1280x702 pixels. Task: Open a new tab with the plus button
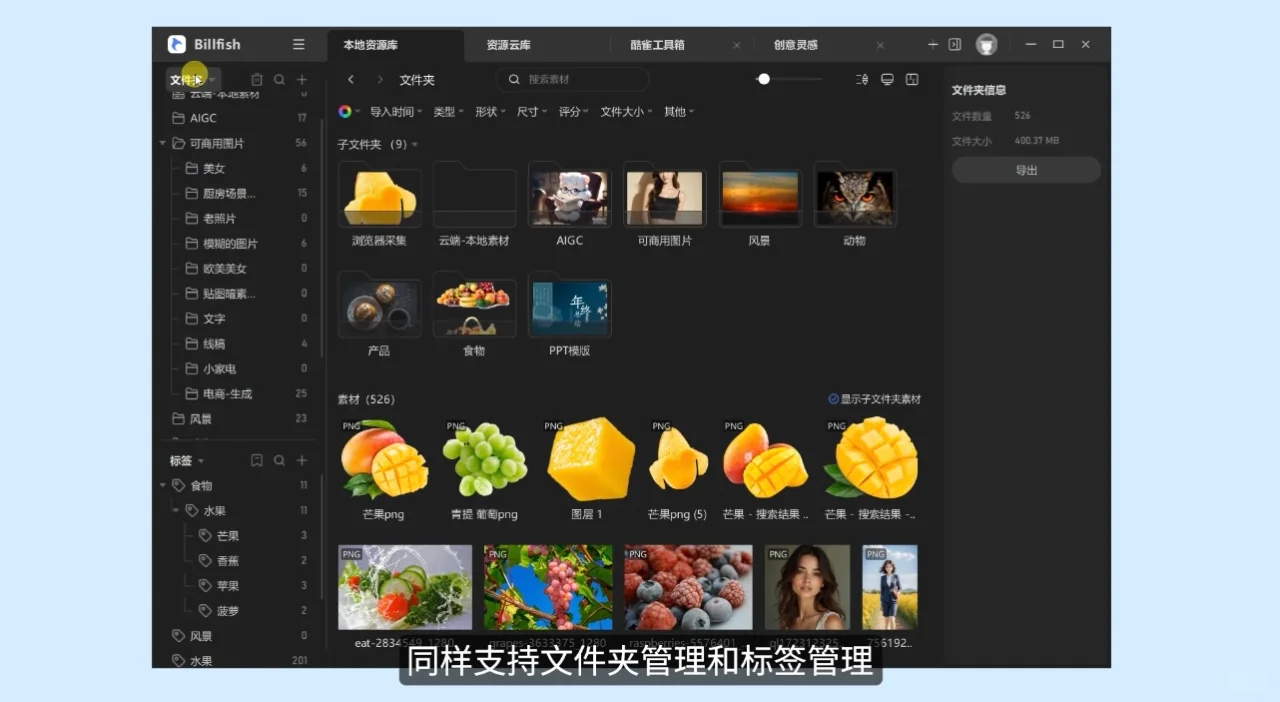click(x=931, y=44)
